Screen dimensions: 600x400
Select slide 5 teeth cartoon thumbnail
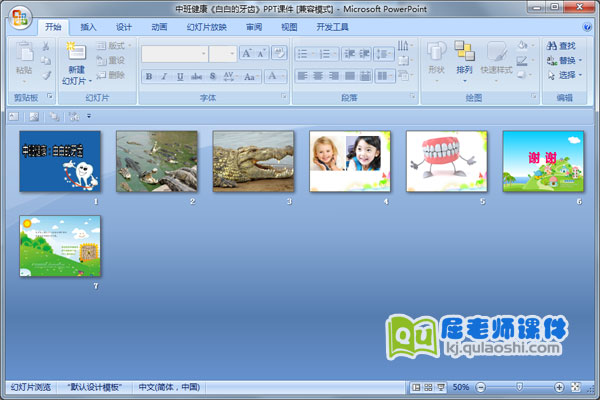click(x=447, y=161)
